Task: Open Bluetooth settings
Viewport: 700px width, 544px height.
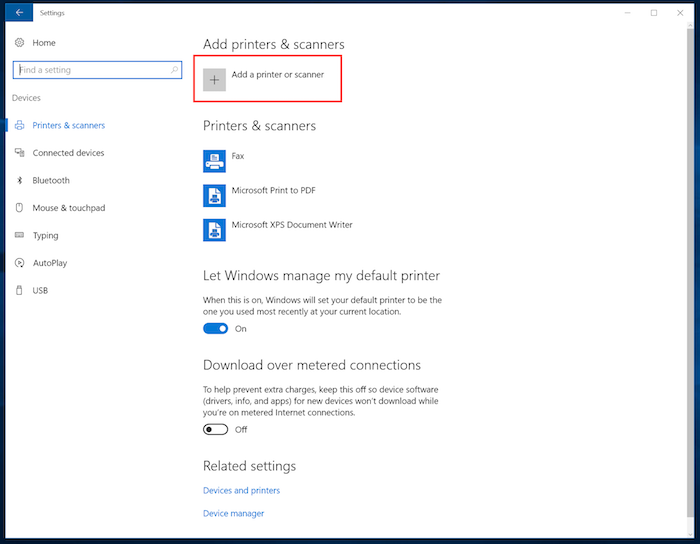Action: pyautogui.click(x=51, y=180)
